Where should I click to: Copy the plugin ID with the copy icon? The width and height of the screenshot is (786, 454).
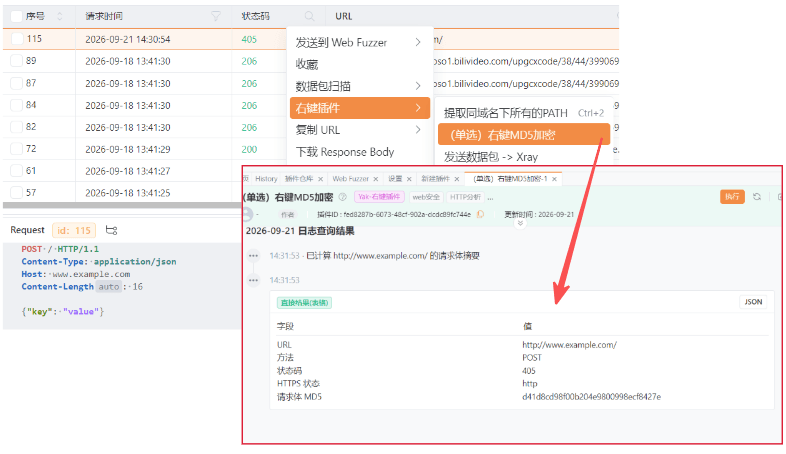480,214
